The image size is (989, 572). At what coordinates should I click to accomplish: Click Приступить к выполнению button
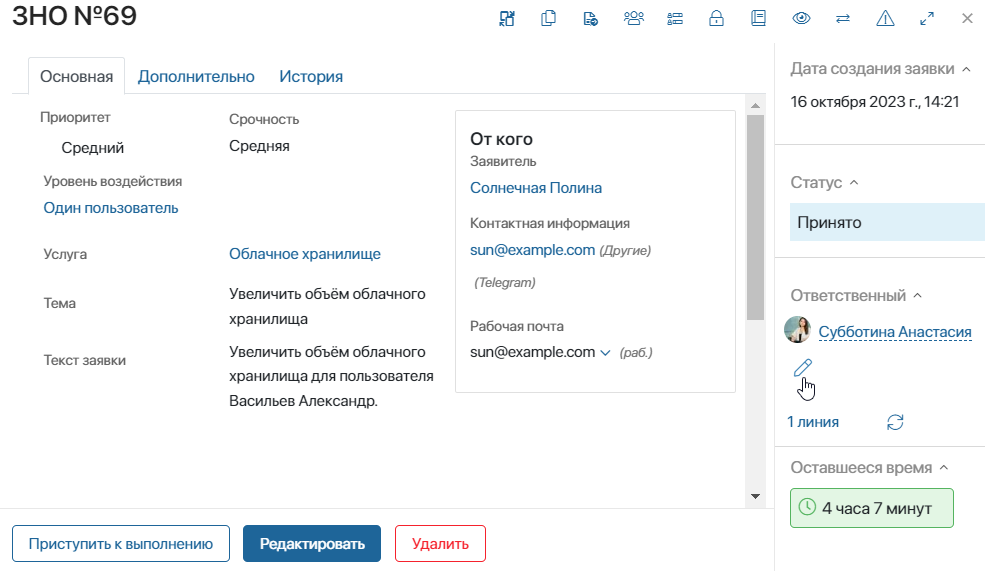coord(120,544)
